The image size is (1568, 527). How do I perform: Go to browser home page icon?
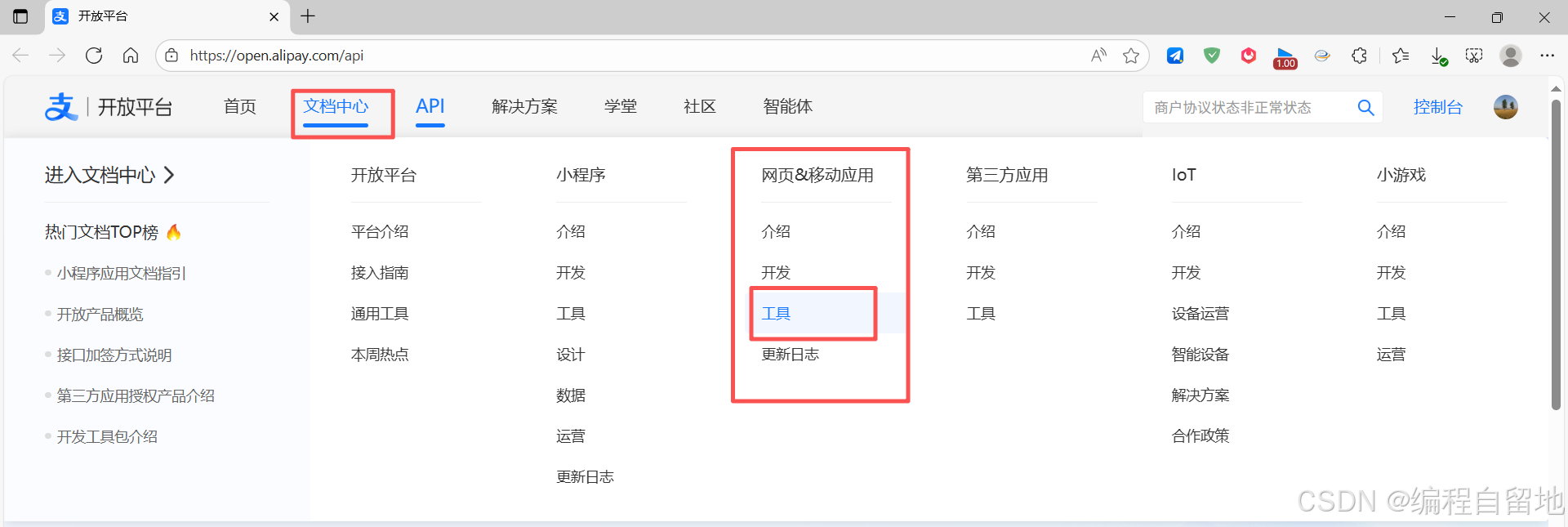tap(131, 56)
